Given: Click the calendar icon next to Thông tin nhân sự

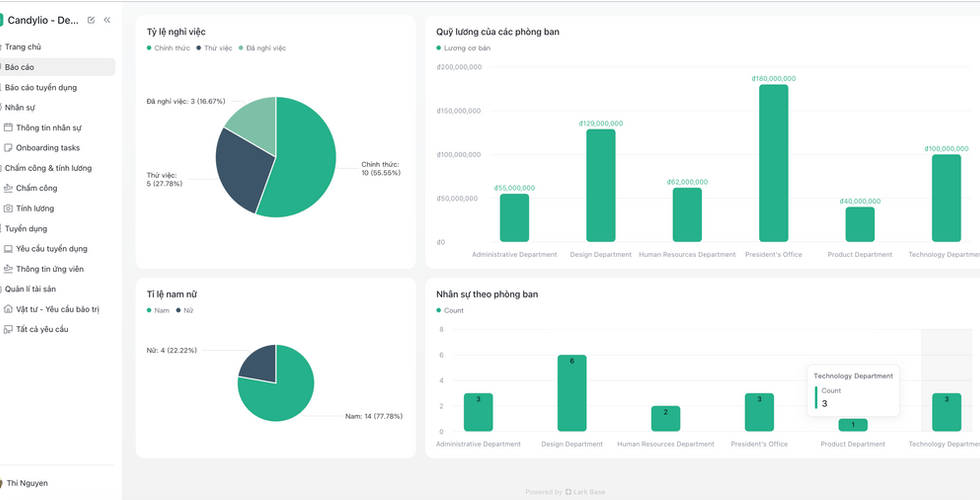Looking at the screenshot, I should [8, 128].
